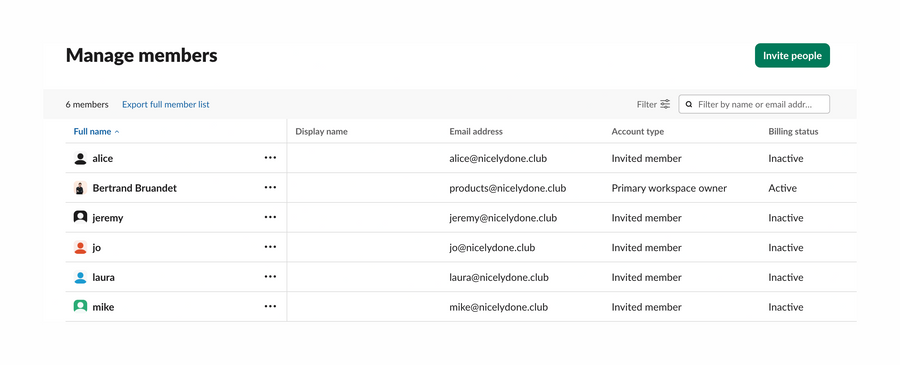Click alice@nicelydone.club email
Viewport: 900px width, 365px height.
[498, 158]
